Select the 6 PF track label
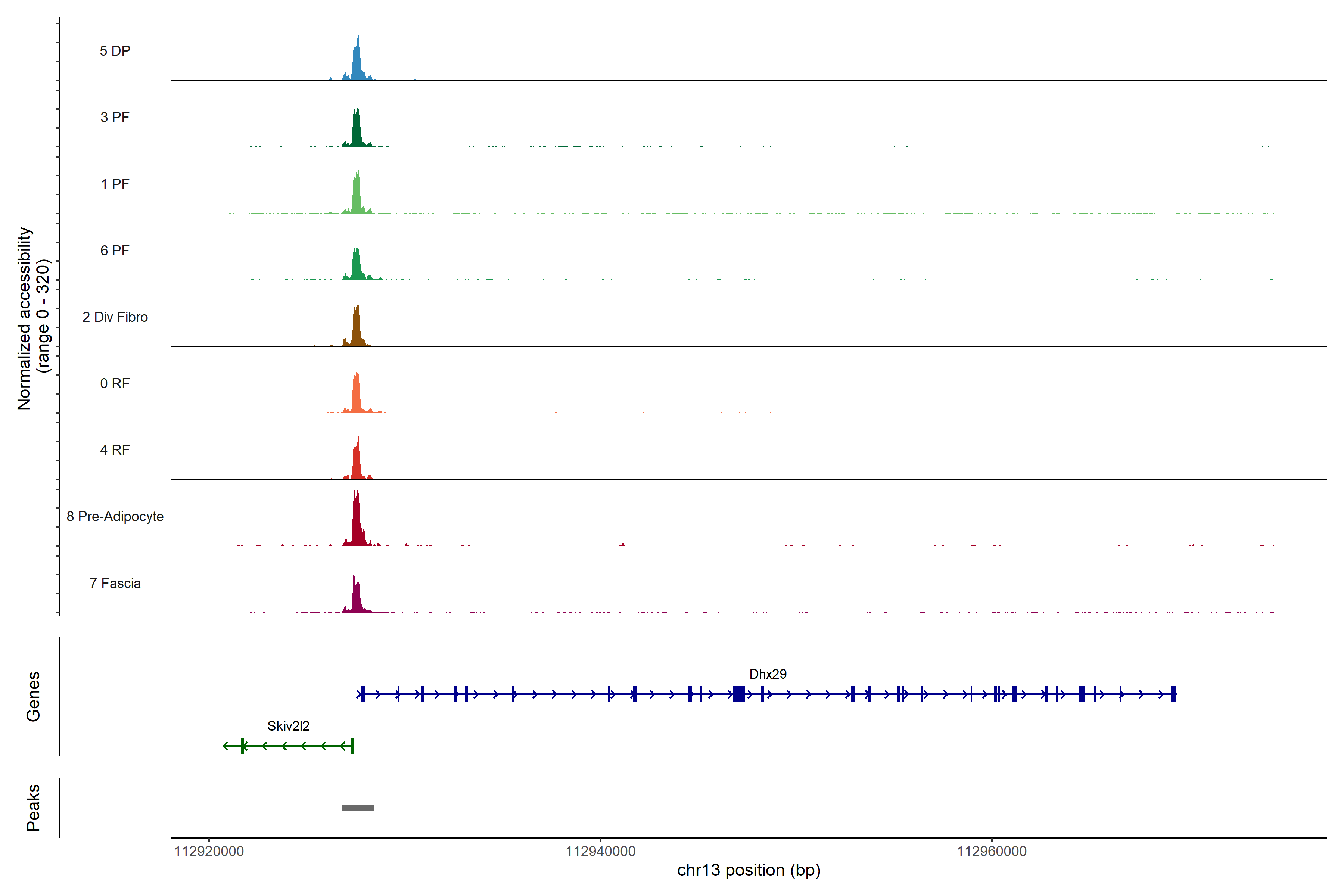This screenshot has width=1344, height=896. (115, 250)
